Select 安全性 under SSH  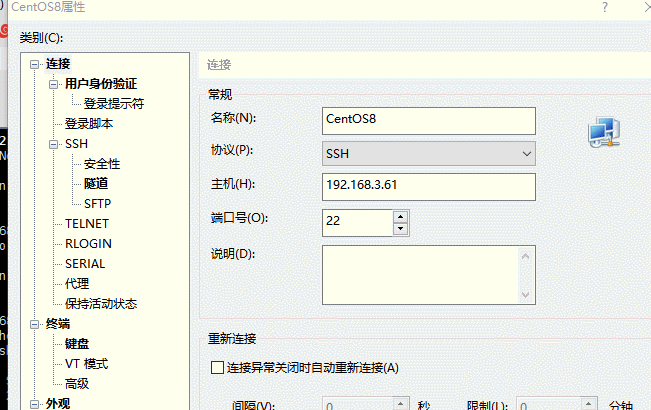pos(102,164)
